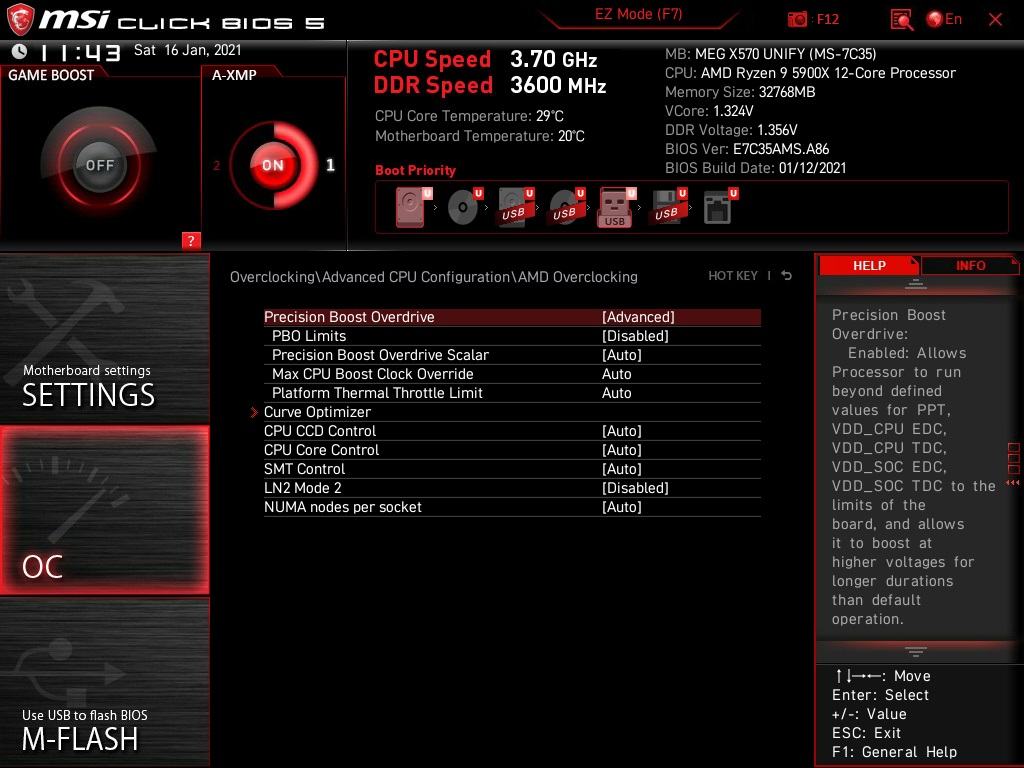Change NUMA nodes per socket [Auto] value
The height and width of the screenshot is (768, 1024).
622,506
